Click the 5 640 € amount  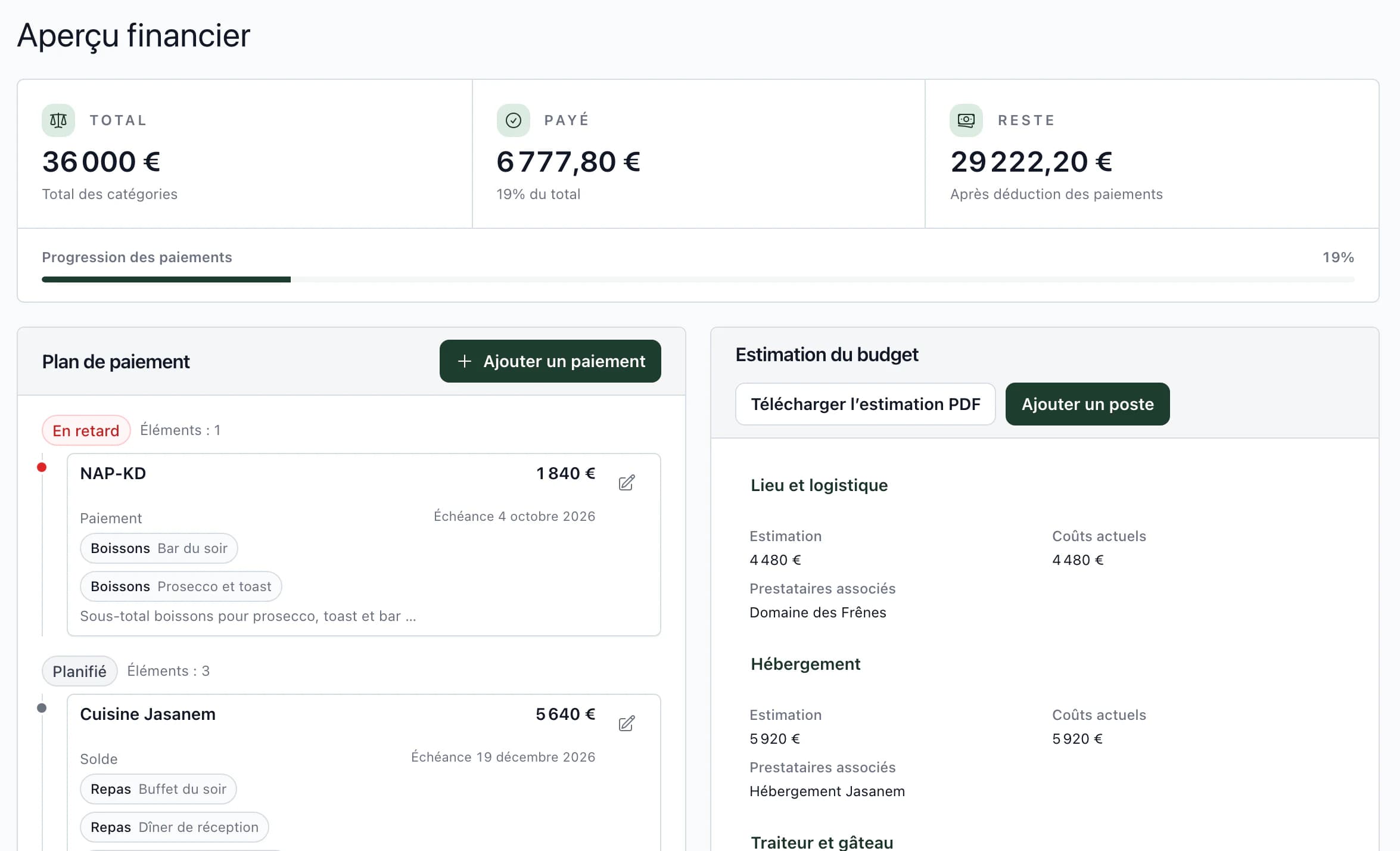pos(566,714)
